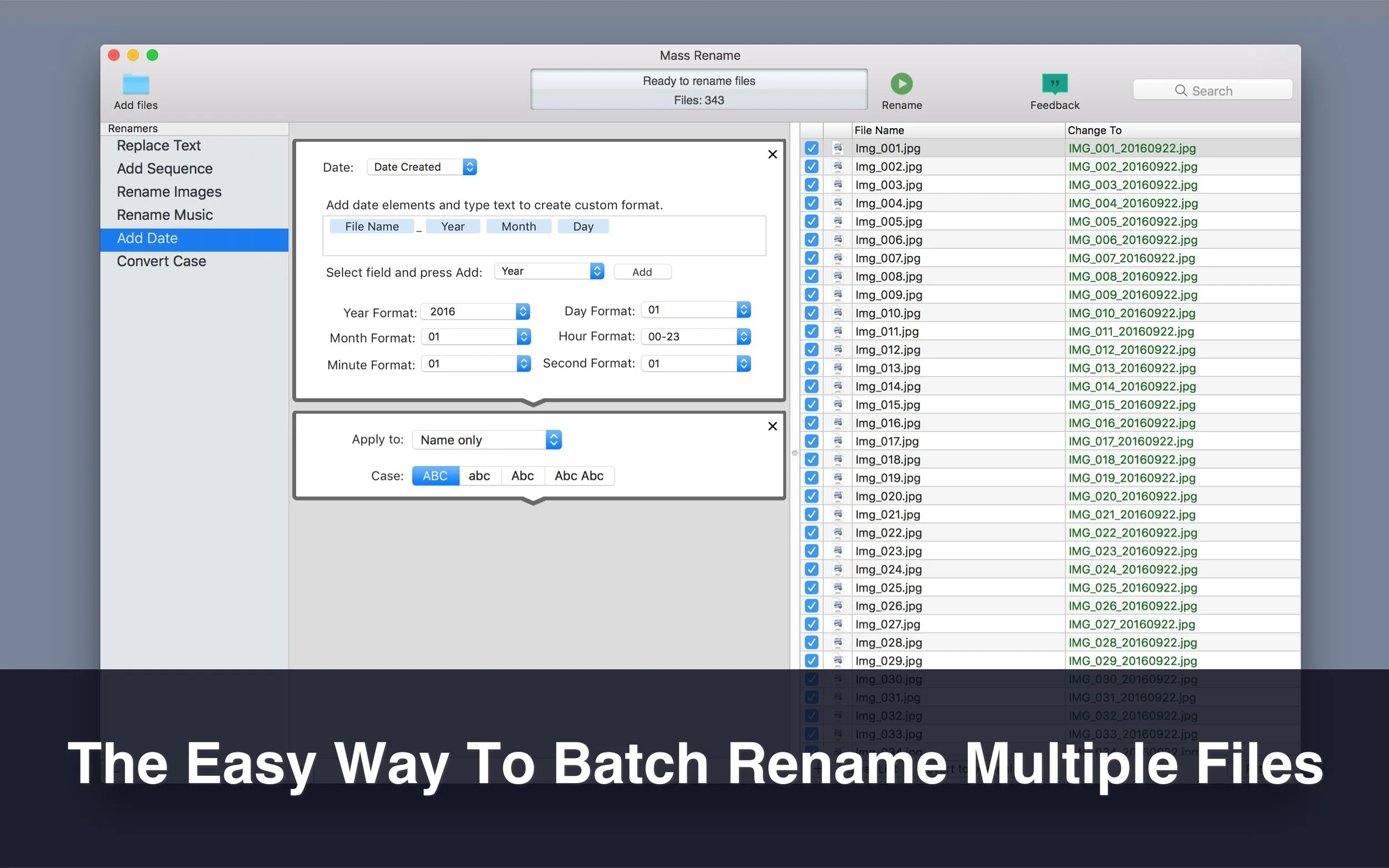Click the file icon beside Img_010.jpg

(838, 313)
